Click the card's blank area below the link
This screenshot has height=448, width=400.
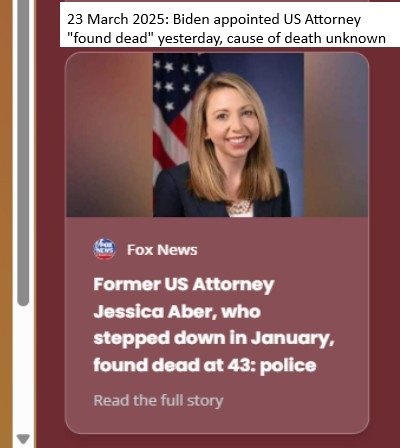tap(217, 421)
